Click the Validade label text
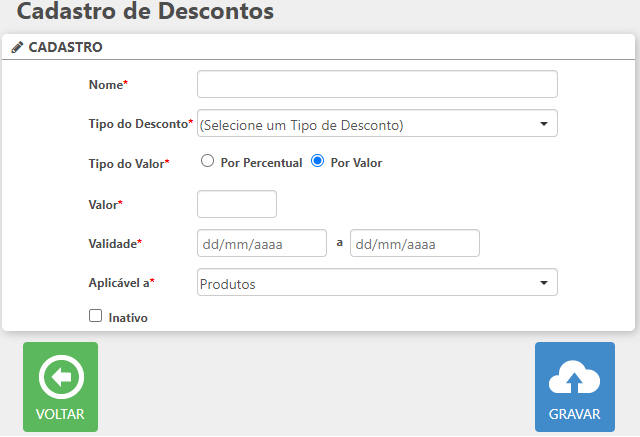The image size is (640, 437). click(x=115, y=243)
